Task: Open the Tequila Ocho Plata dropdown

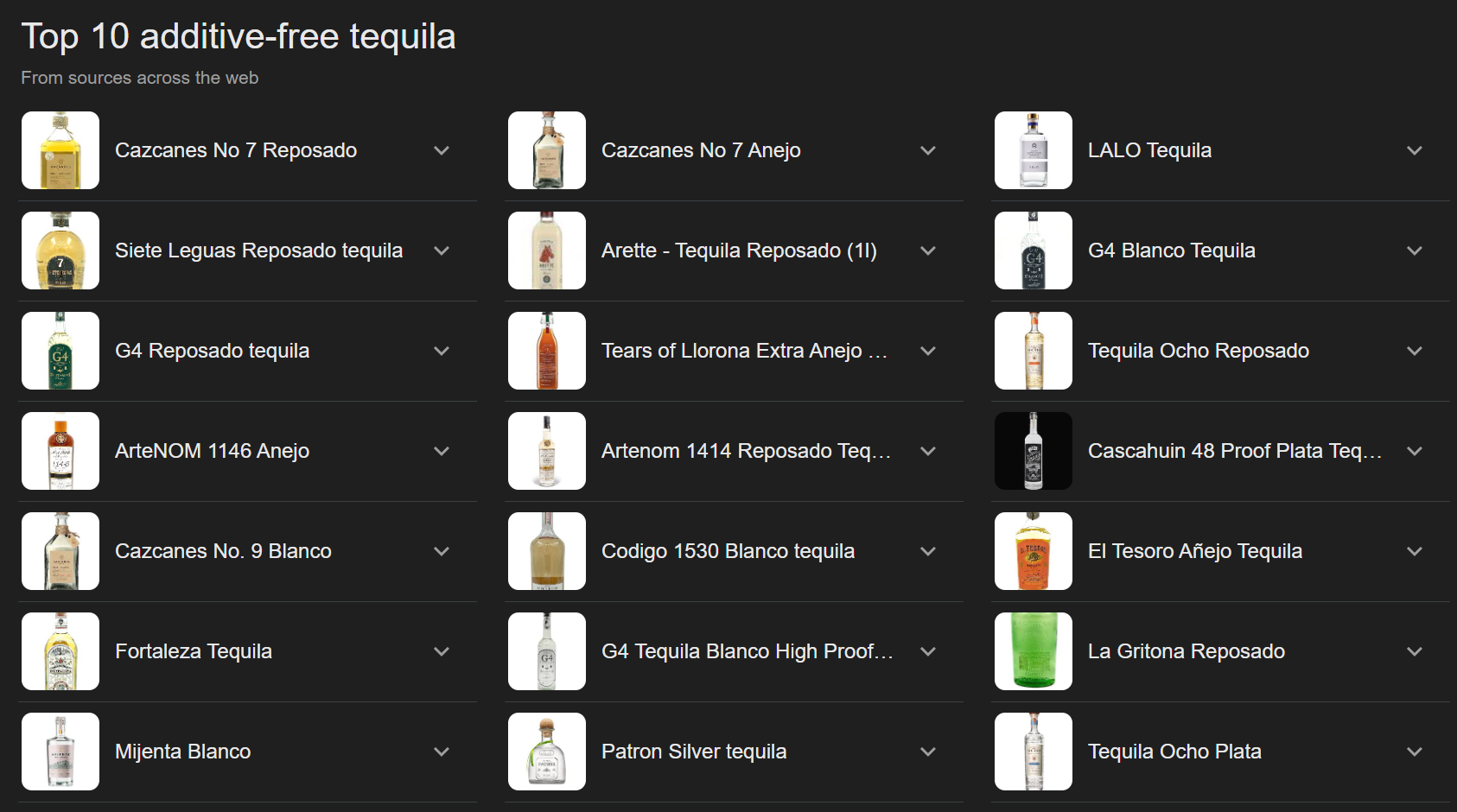Action: click(x=1415, y=752)
